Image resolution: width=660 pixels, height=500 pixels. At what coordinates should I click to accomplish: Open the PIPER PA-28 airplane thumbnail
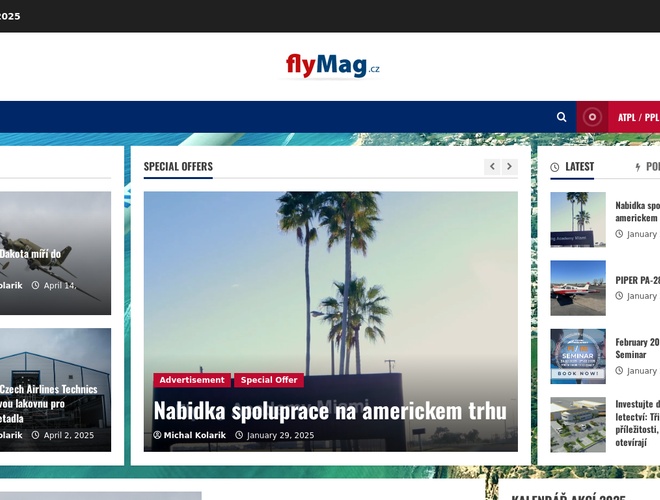[577, 288]
